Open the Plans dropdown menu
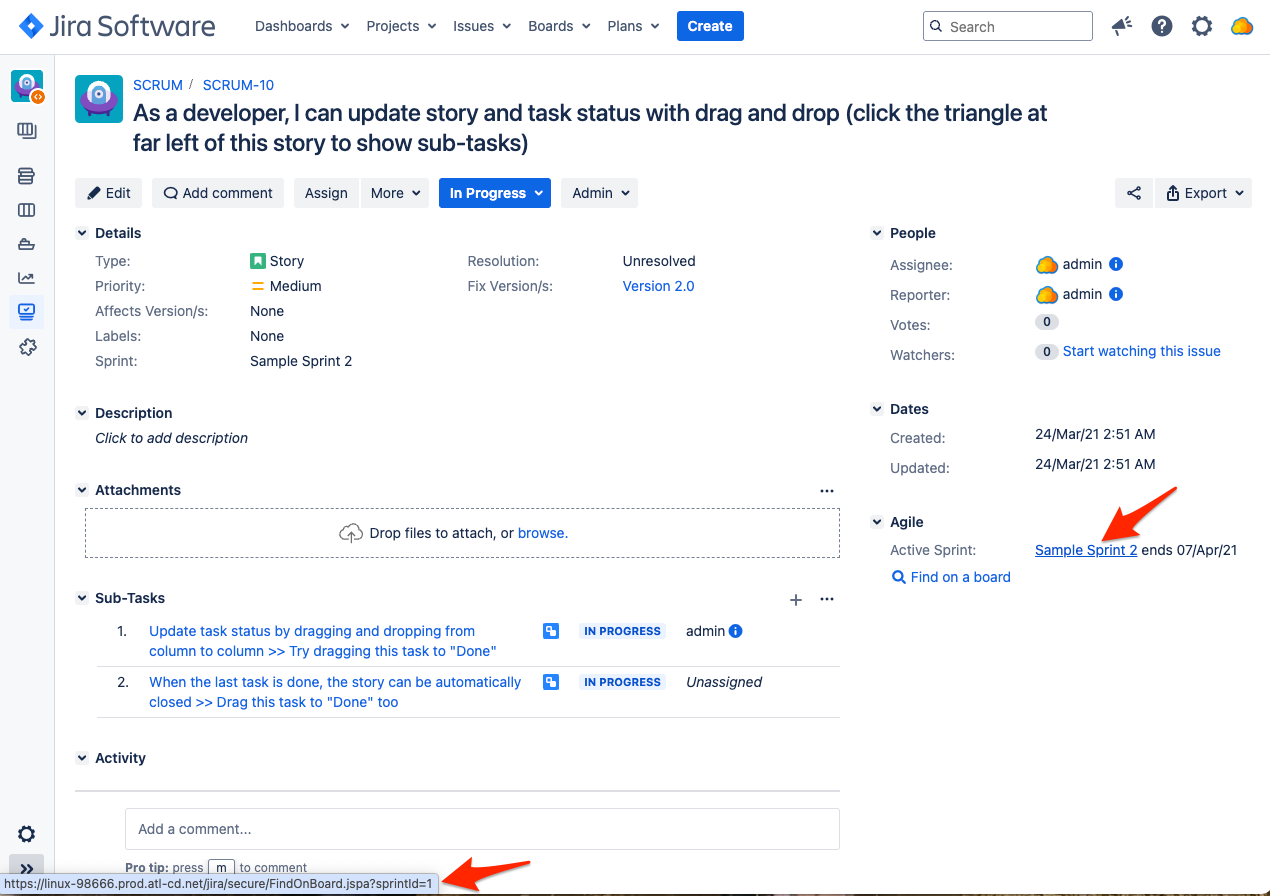 (633, 26)
